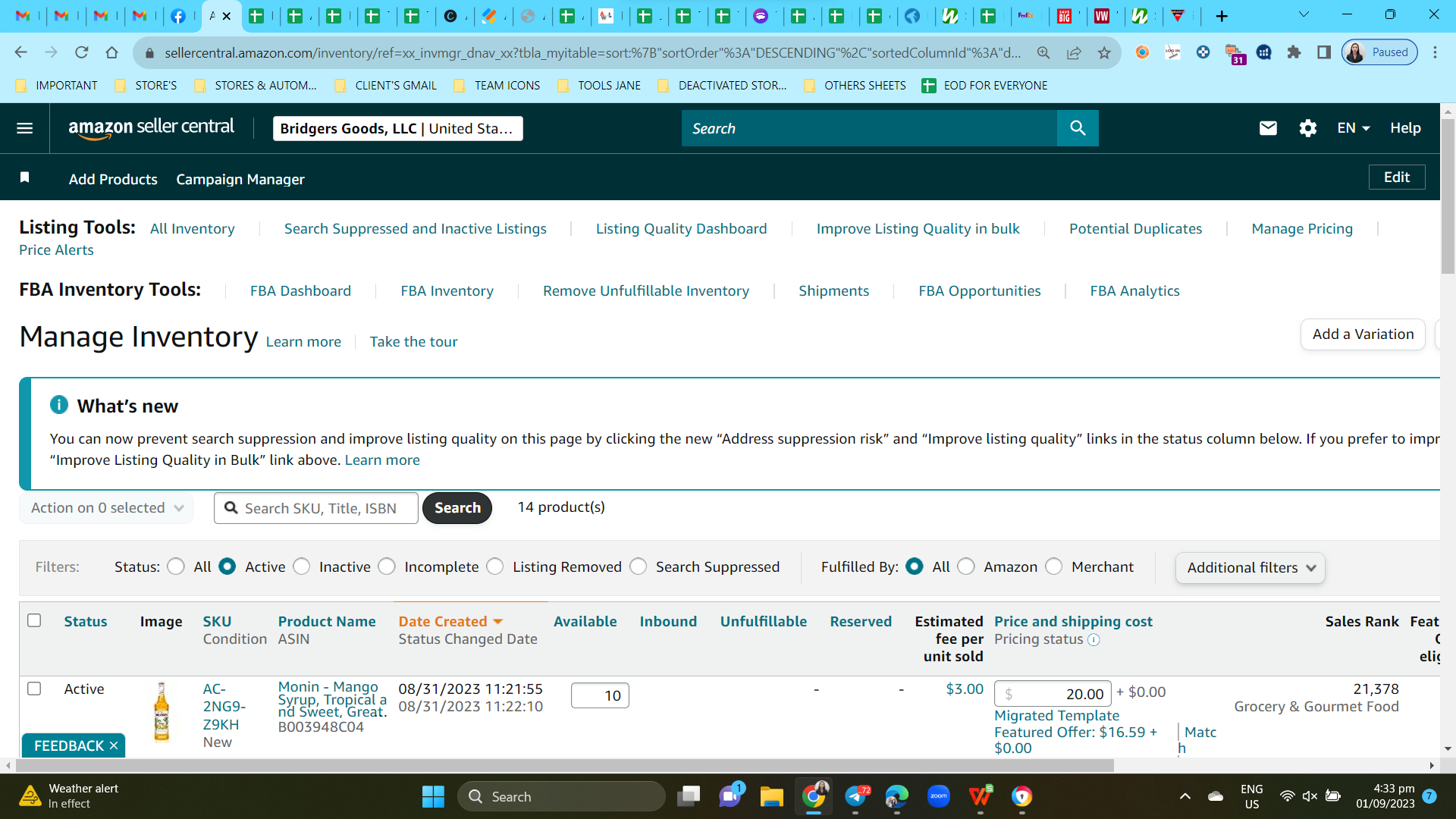Open Listing Quality Dashboard link
The width and height of the screenshot is (1456, 819).
click(x=681, y=228)
